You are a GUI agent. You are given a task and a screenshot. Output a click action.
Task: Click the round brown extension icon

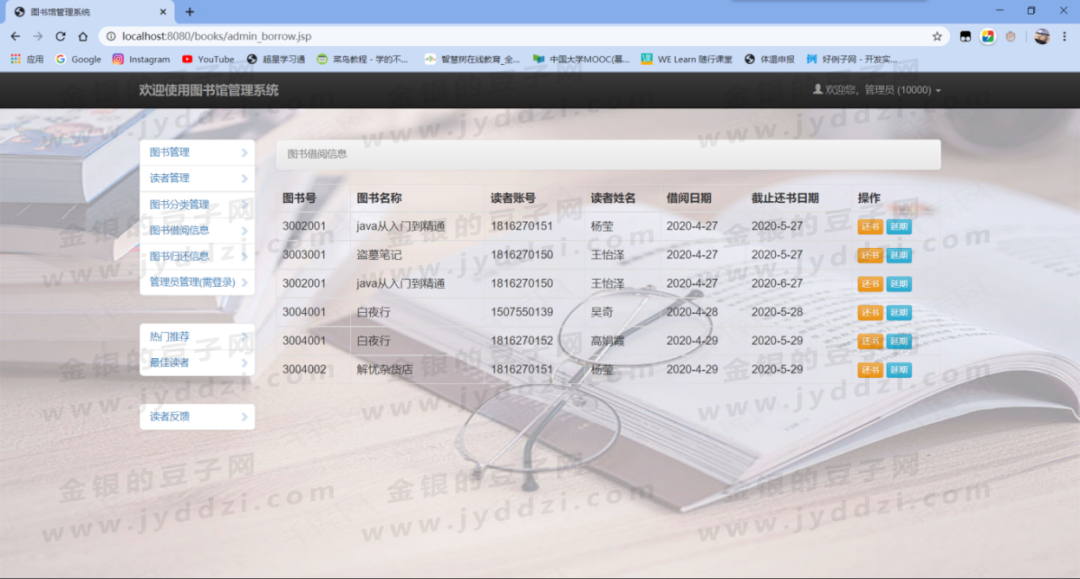coord(1010,36)
